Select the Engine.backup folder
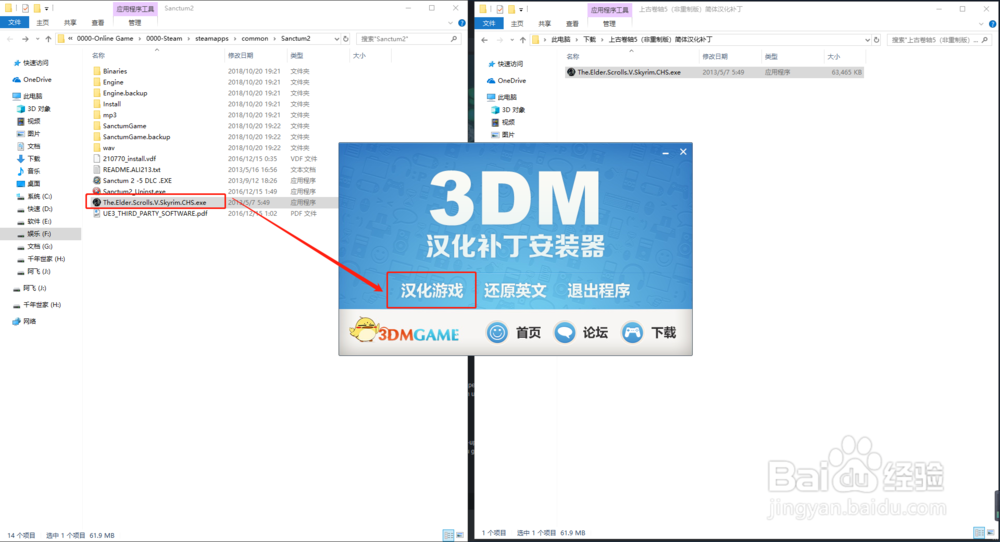The height and width of the screenshot is (542, 1000). click(x=125, y=92)
